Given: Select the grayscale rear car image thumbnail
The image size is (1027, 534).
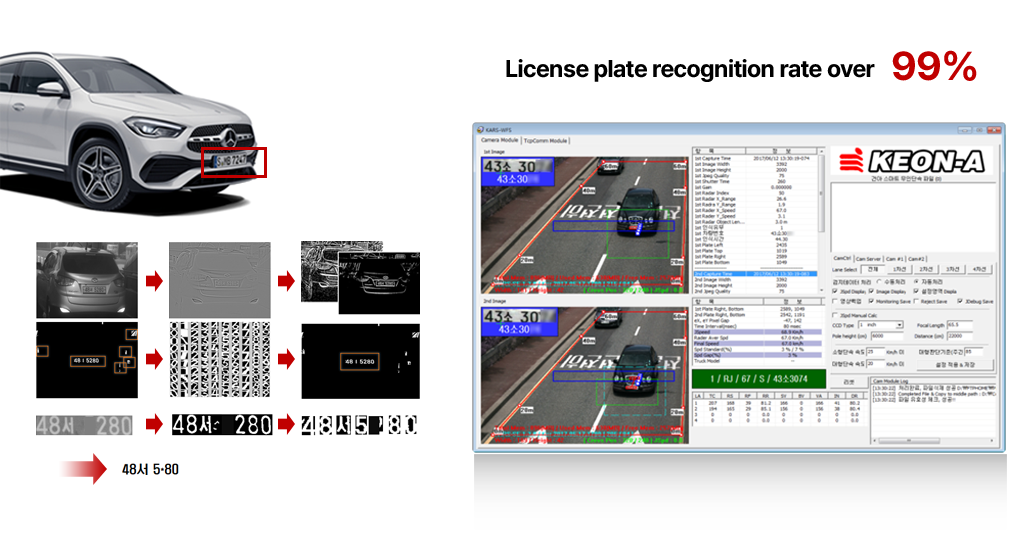Looking at the screenshot, I should [87, 280].
